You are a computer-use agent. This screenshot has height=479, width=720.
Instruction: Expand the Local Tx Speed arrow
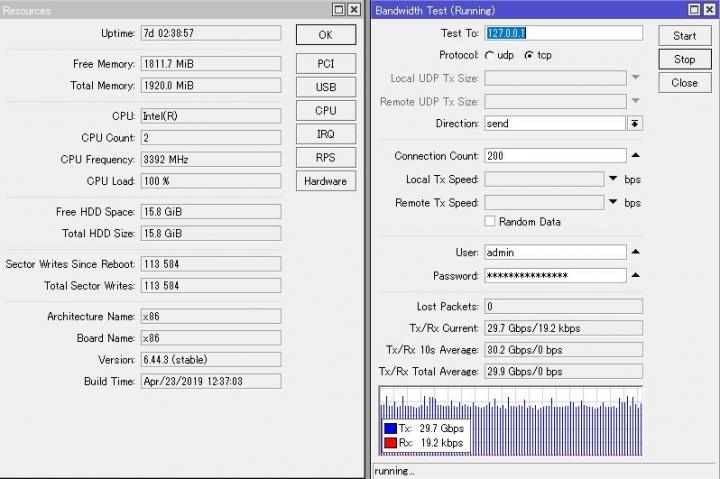(613, 178)
